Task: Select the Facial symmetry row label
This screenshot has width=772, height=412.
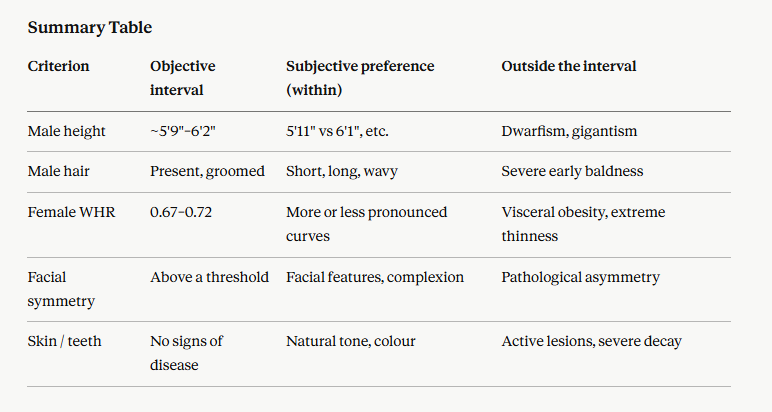Action: [x=61, y=289]
